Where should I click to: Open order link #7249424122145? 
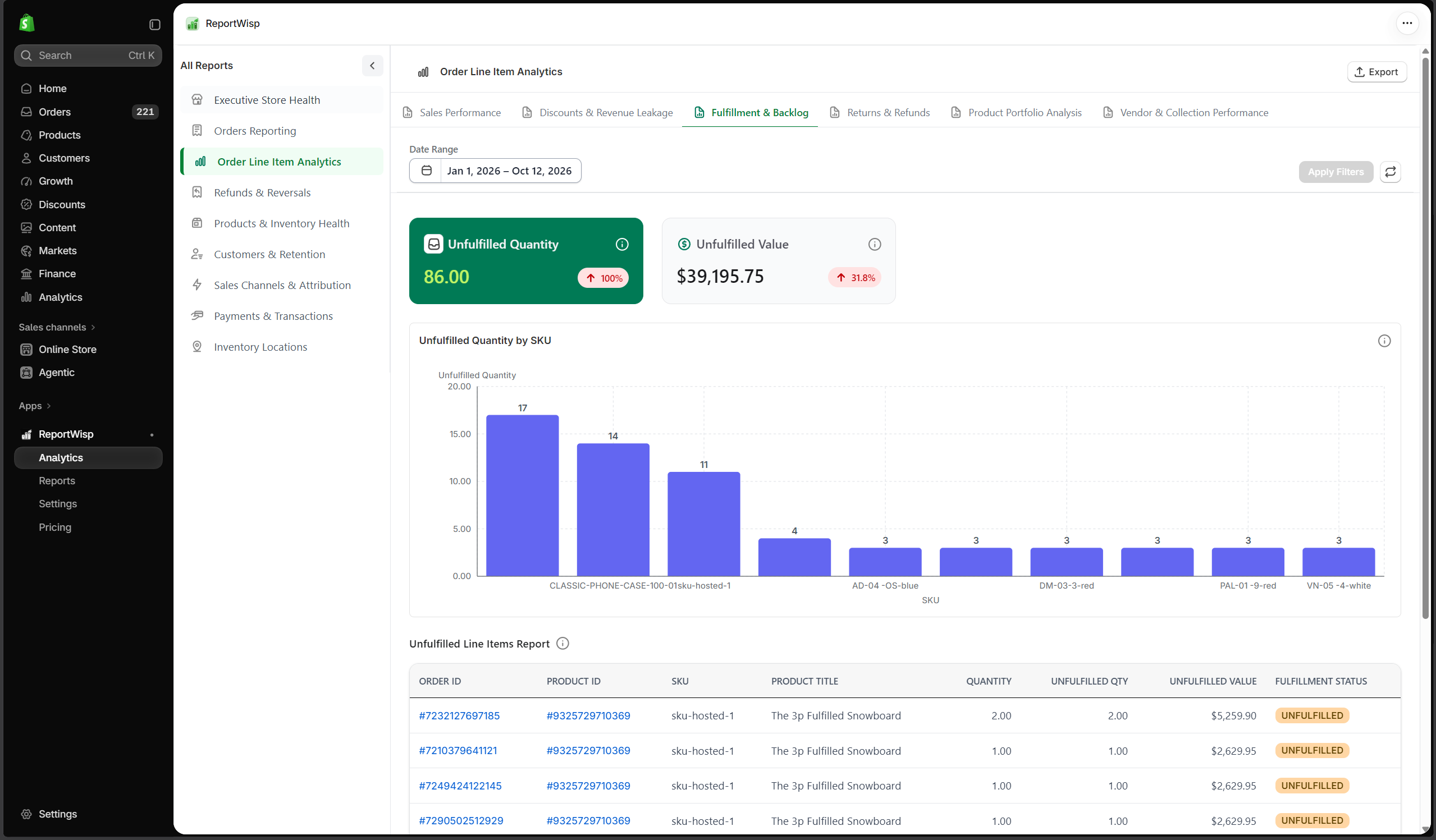(x=460, y=786)
